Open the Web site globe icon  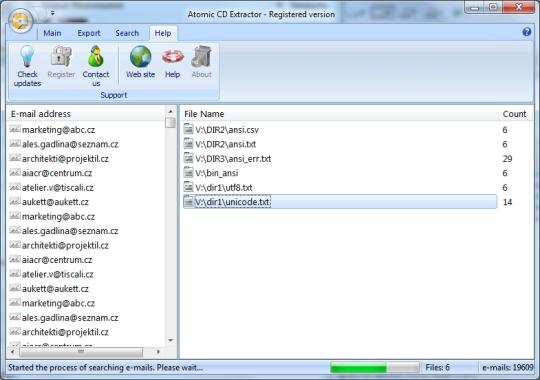(140, 62)
